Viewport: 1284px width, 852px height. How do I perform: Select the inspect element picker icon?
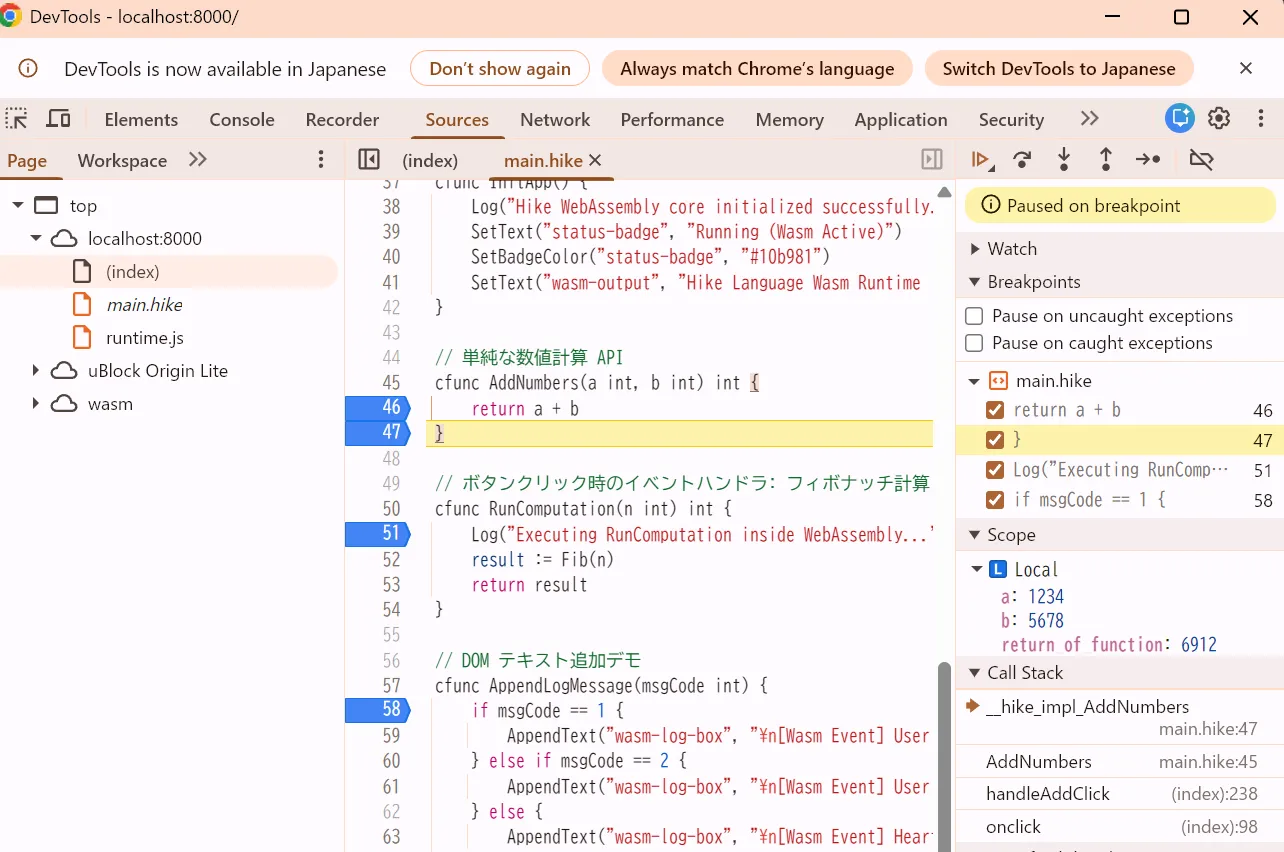[17, 119]
